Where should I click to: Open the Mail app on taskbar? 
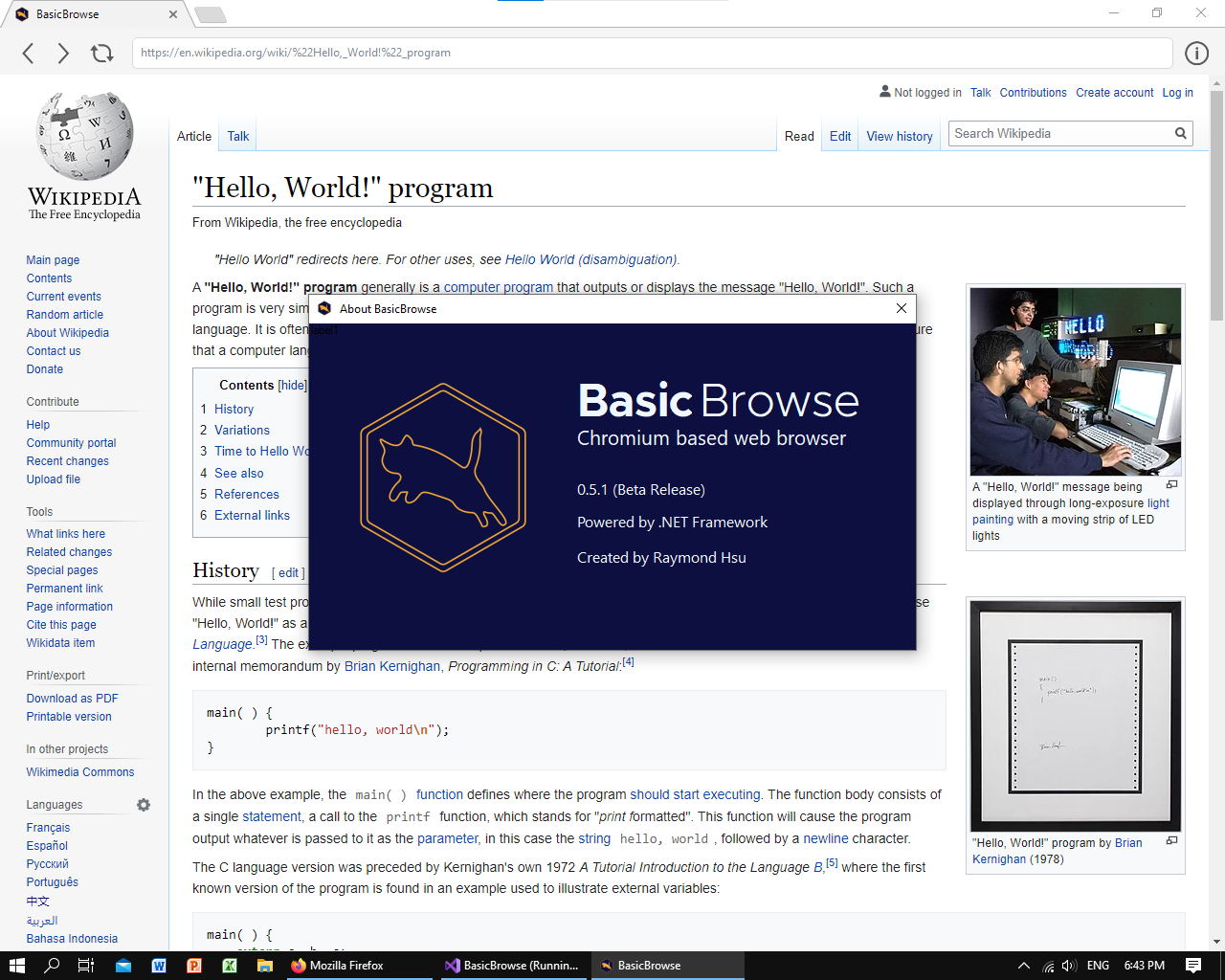[x=123, y=966]
